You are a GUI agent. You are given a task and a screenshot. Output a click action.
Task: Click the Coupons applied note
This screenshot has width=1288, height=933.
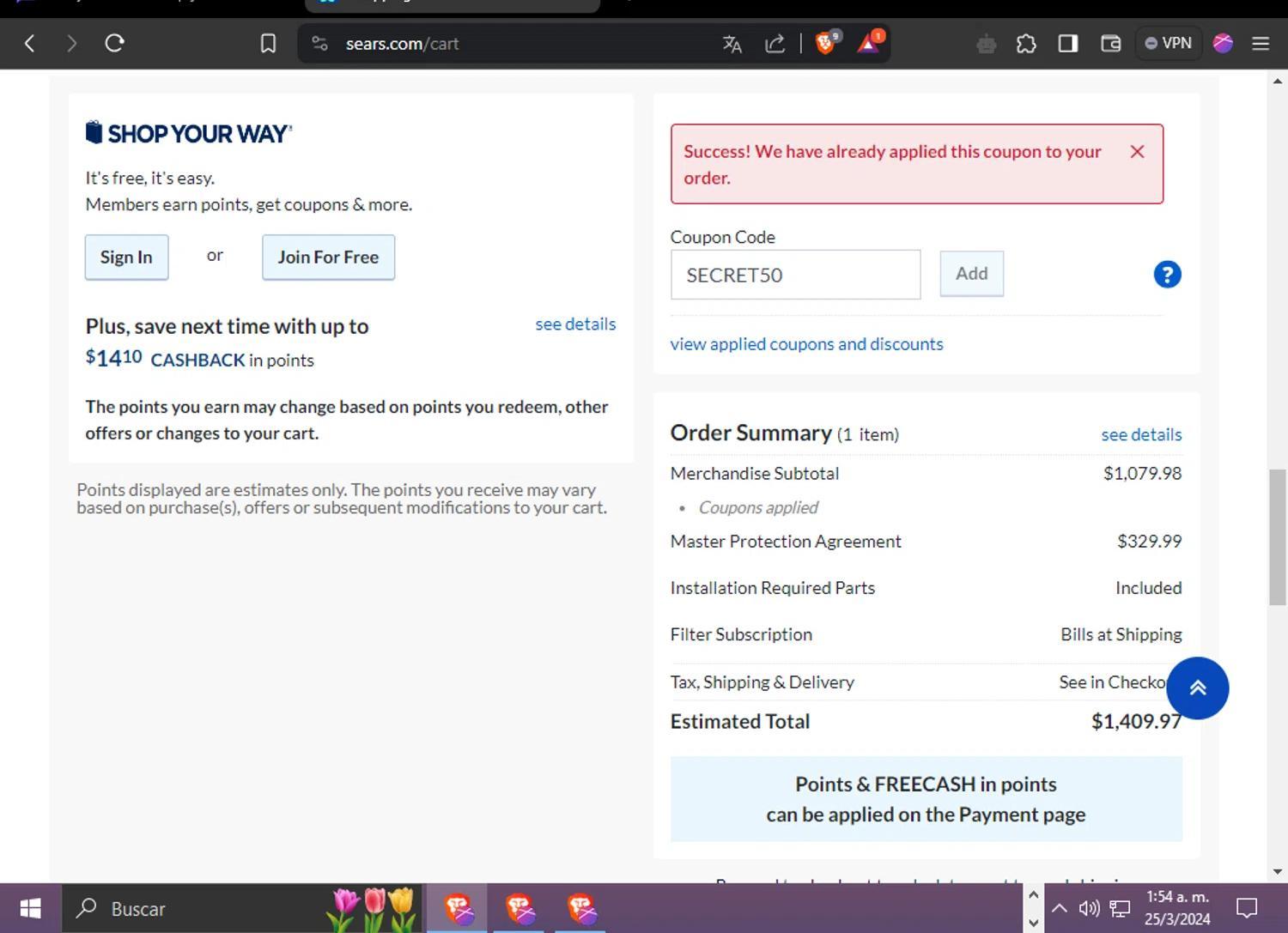[758, 507]
